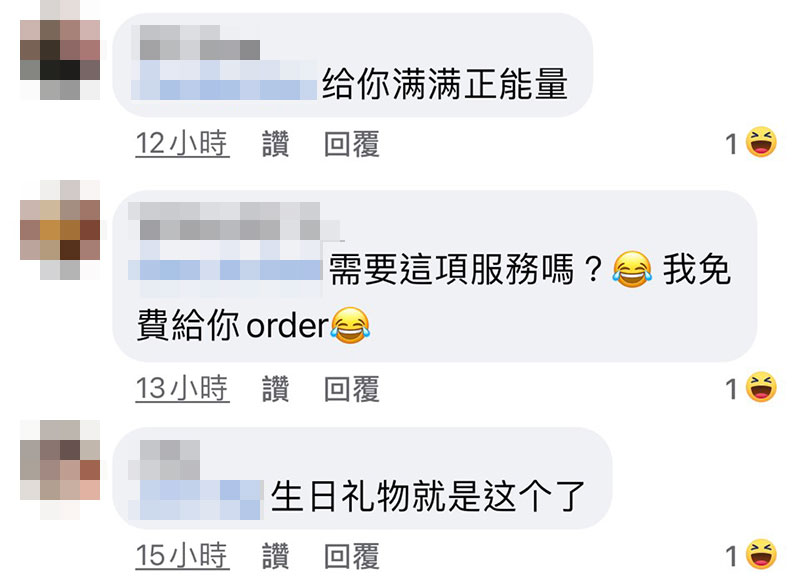Open the third commenter's blurred avatar

pos(60,469)
